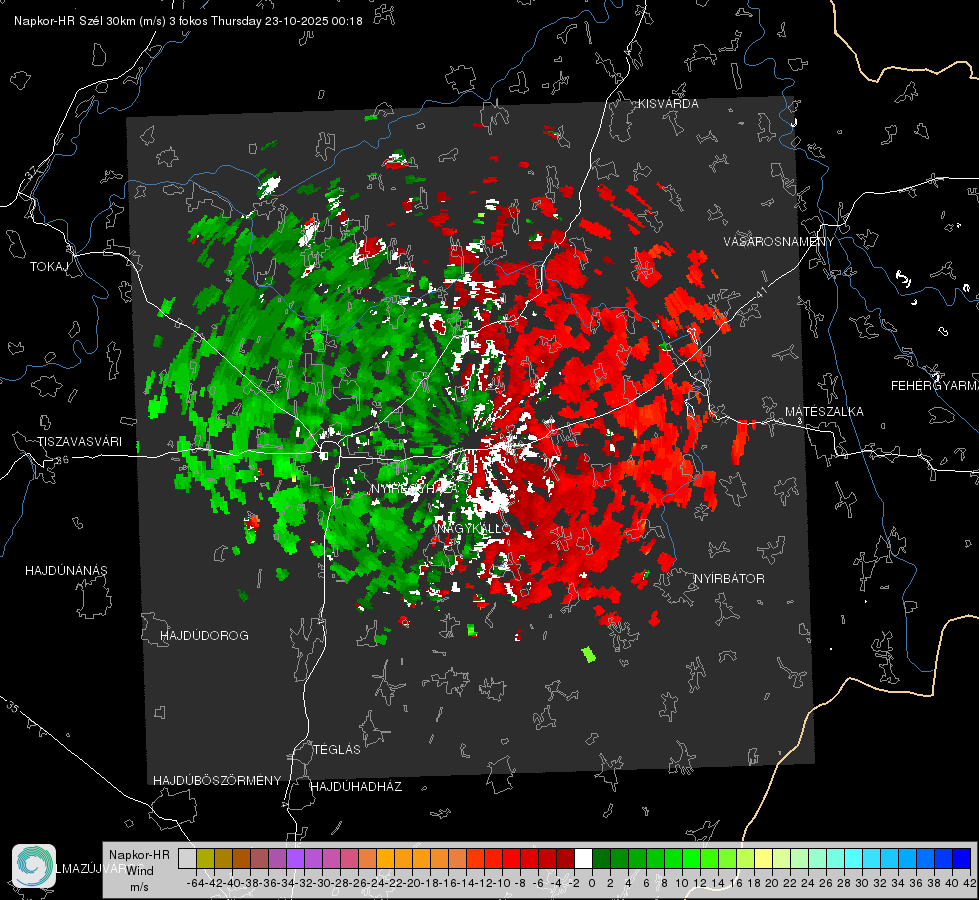Image resolution: width=979 pixels, height=900 pixels.
Task: Select the HAJDÚBÖSZÖRMÉNY city label
Action: [217, 781]
